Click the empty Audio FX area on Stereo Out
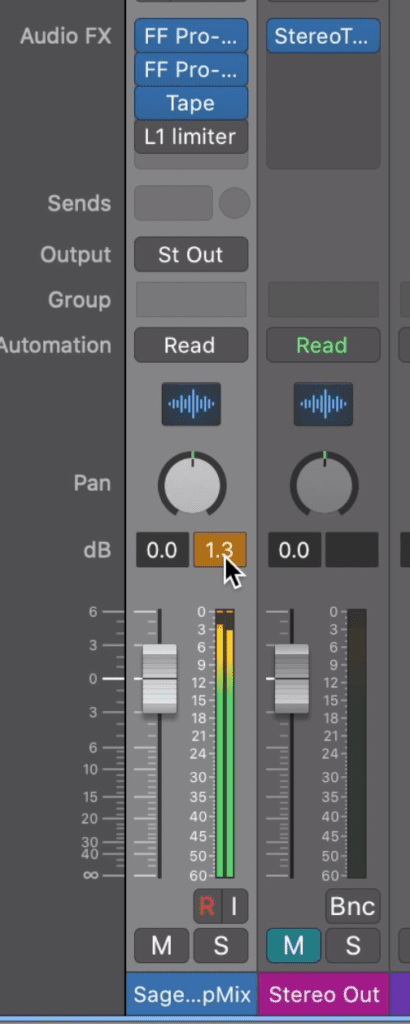This screenshot has height=1024, width=410. coord(323,111)
